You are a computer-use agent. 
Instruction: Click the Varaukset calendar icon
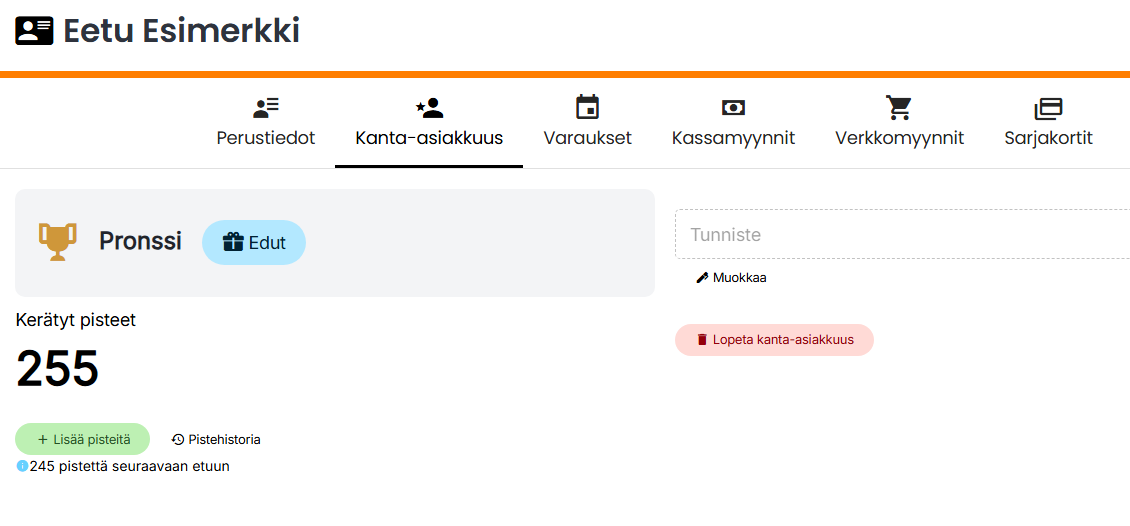(x=587, y=107)
